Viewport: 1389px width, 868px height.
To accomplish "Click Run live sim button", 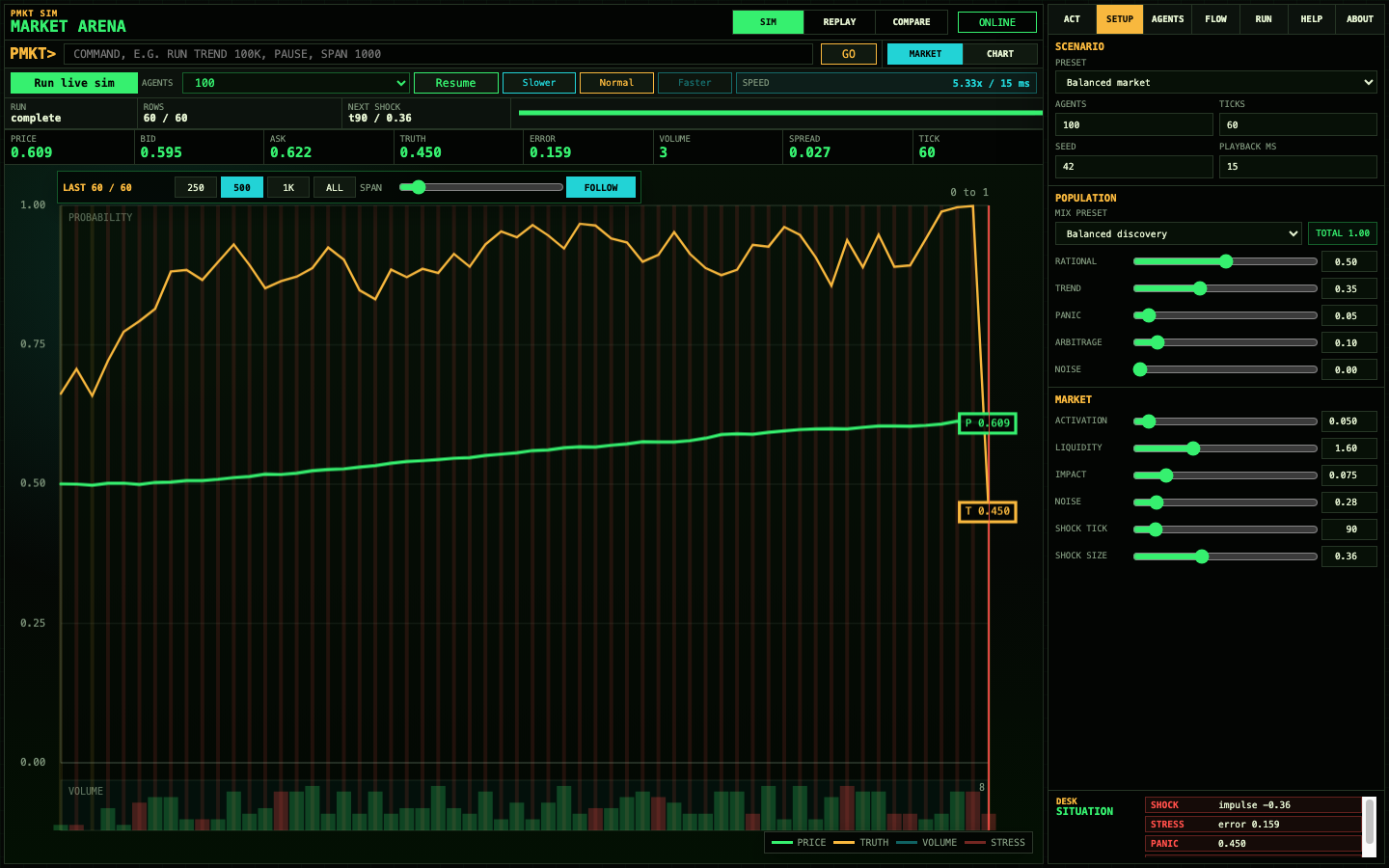I will [x=74, y=83].
